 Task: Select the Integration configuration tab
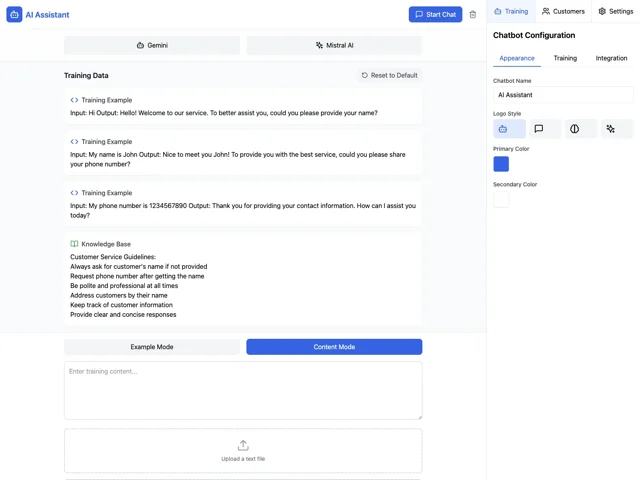(x=611, y=58)
